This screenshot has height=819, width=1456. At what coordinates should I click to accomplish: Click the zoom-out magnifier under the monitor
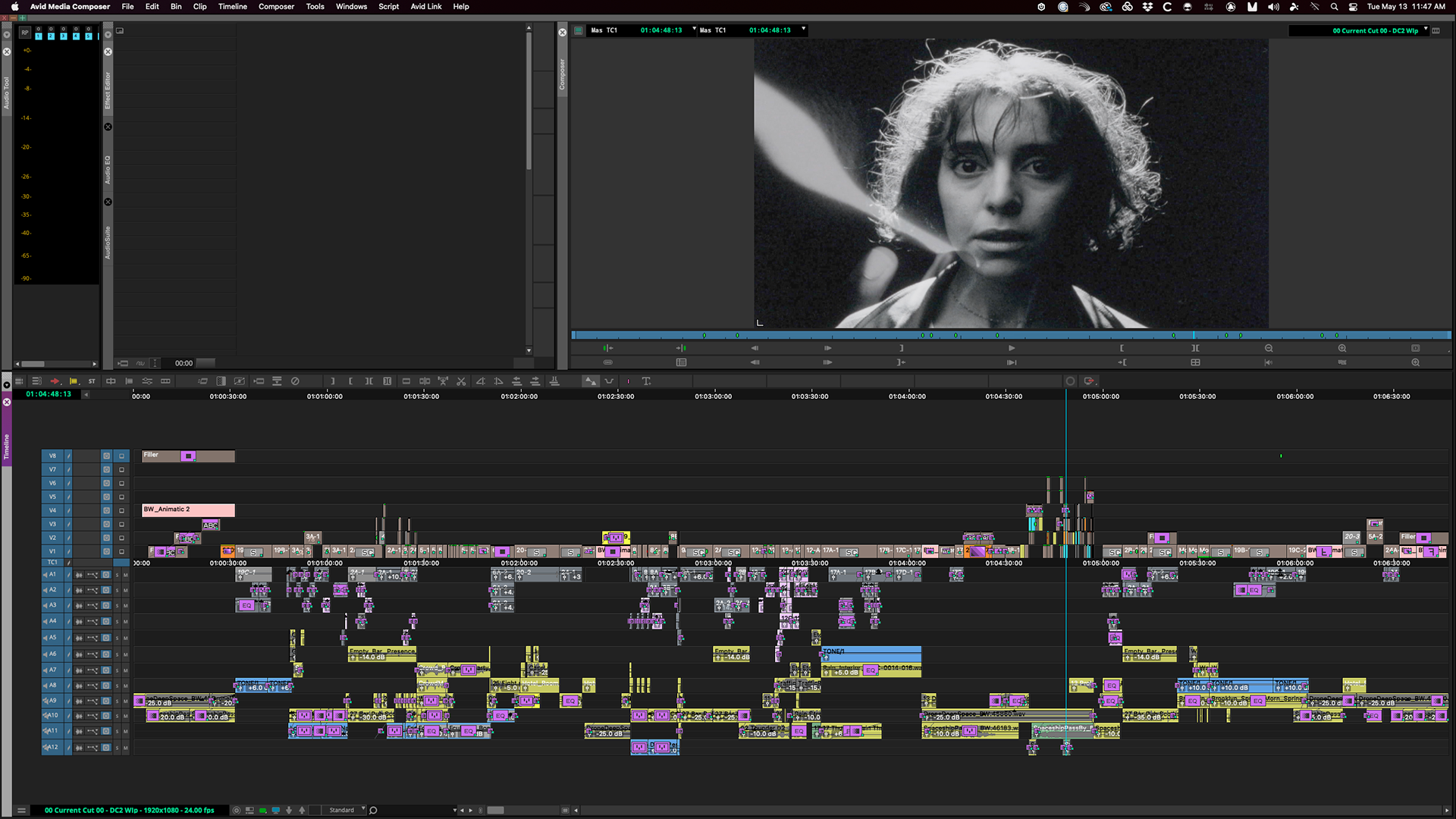[x=1269, y=348]
